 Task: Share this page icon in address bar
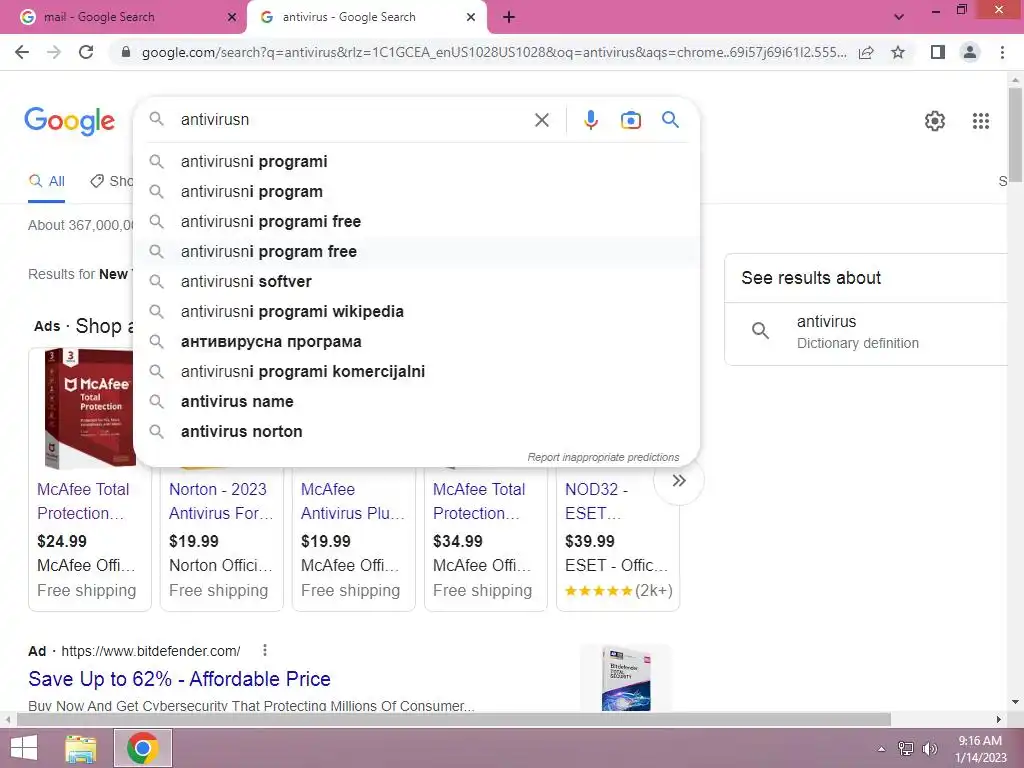point(866,52)
